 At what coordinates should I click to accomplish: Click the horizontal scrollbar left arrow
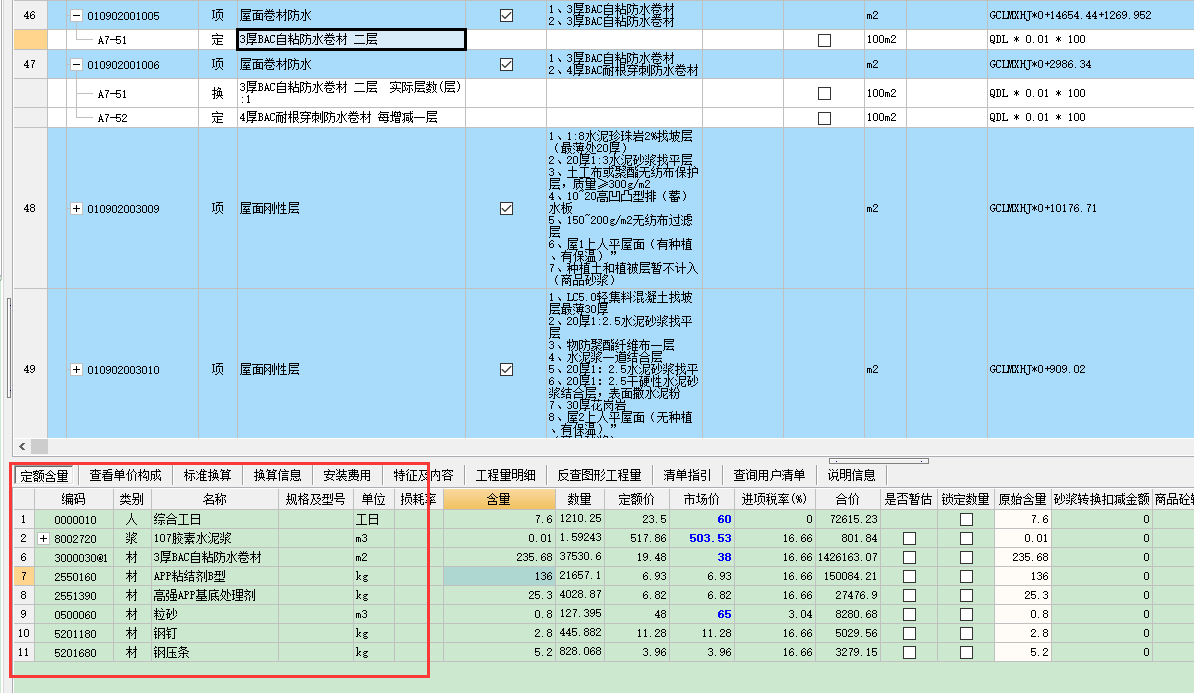pyautogui.click(x=22, y=446)
